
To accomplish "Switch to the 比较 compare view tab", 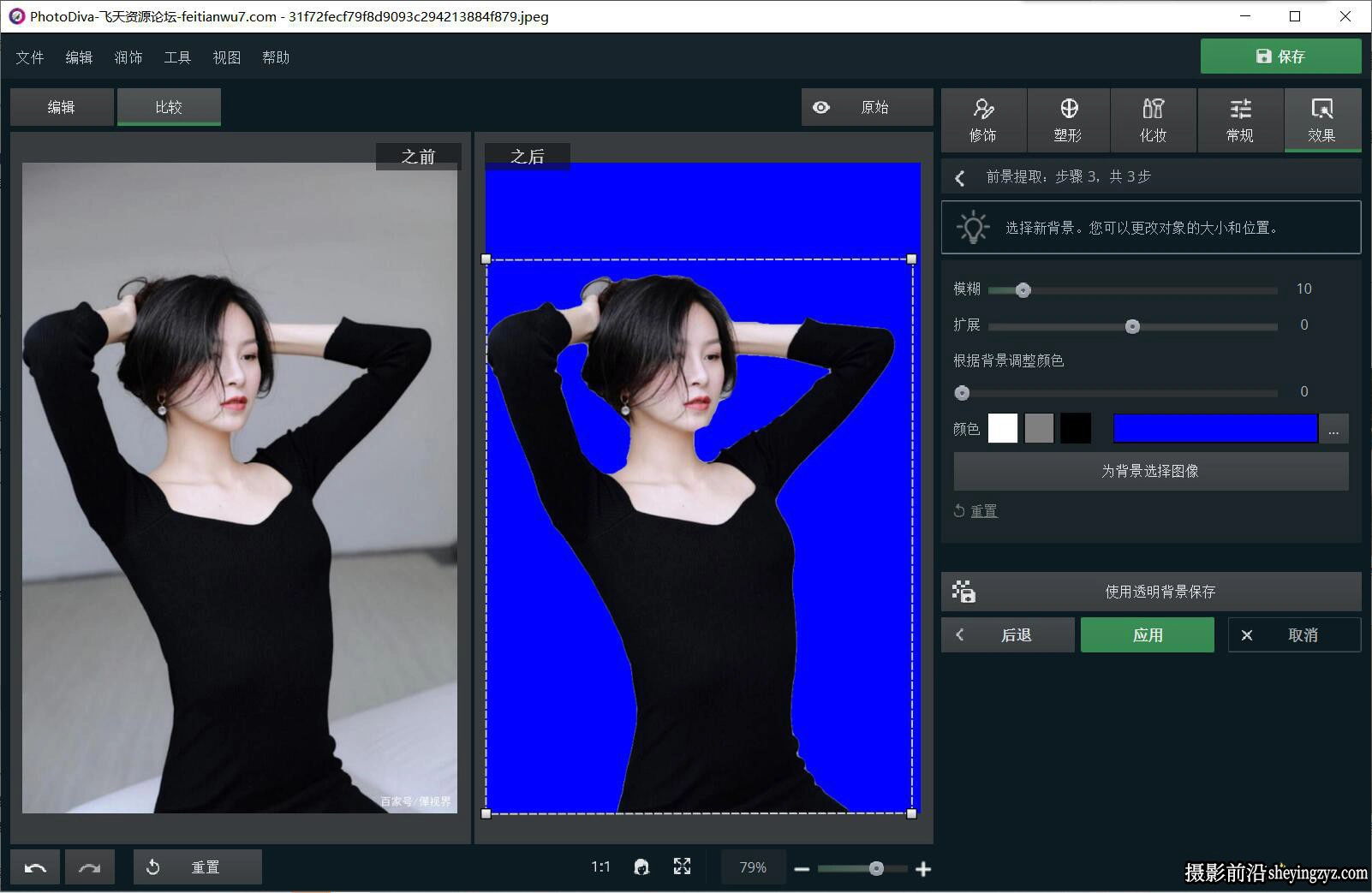I will [x=169, y=107].
